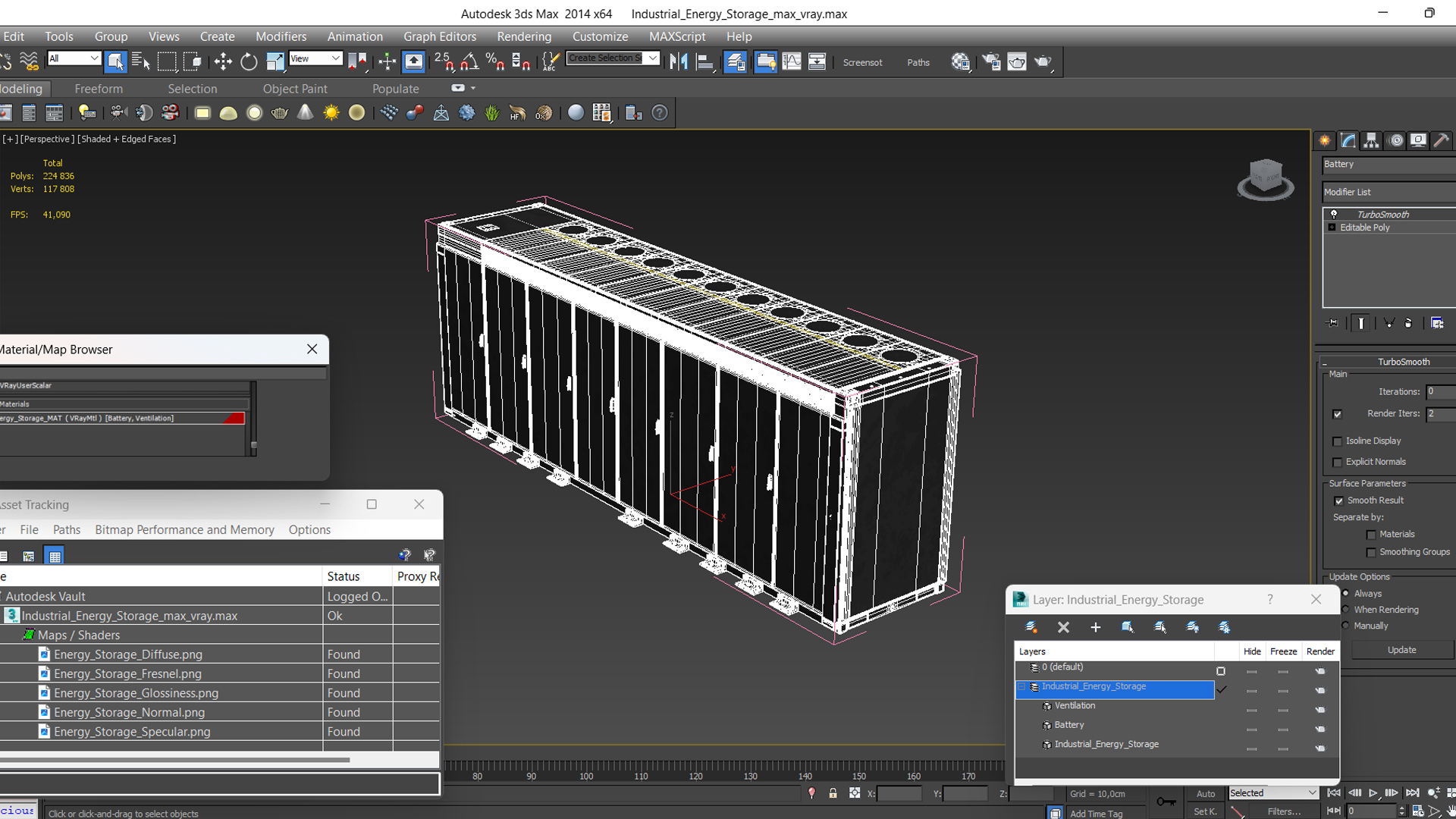Select the Select Object tool icon
The image size is (1456, 819).
115,62
